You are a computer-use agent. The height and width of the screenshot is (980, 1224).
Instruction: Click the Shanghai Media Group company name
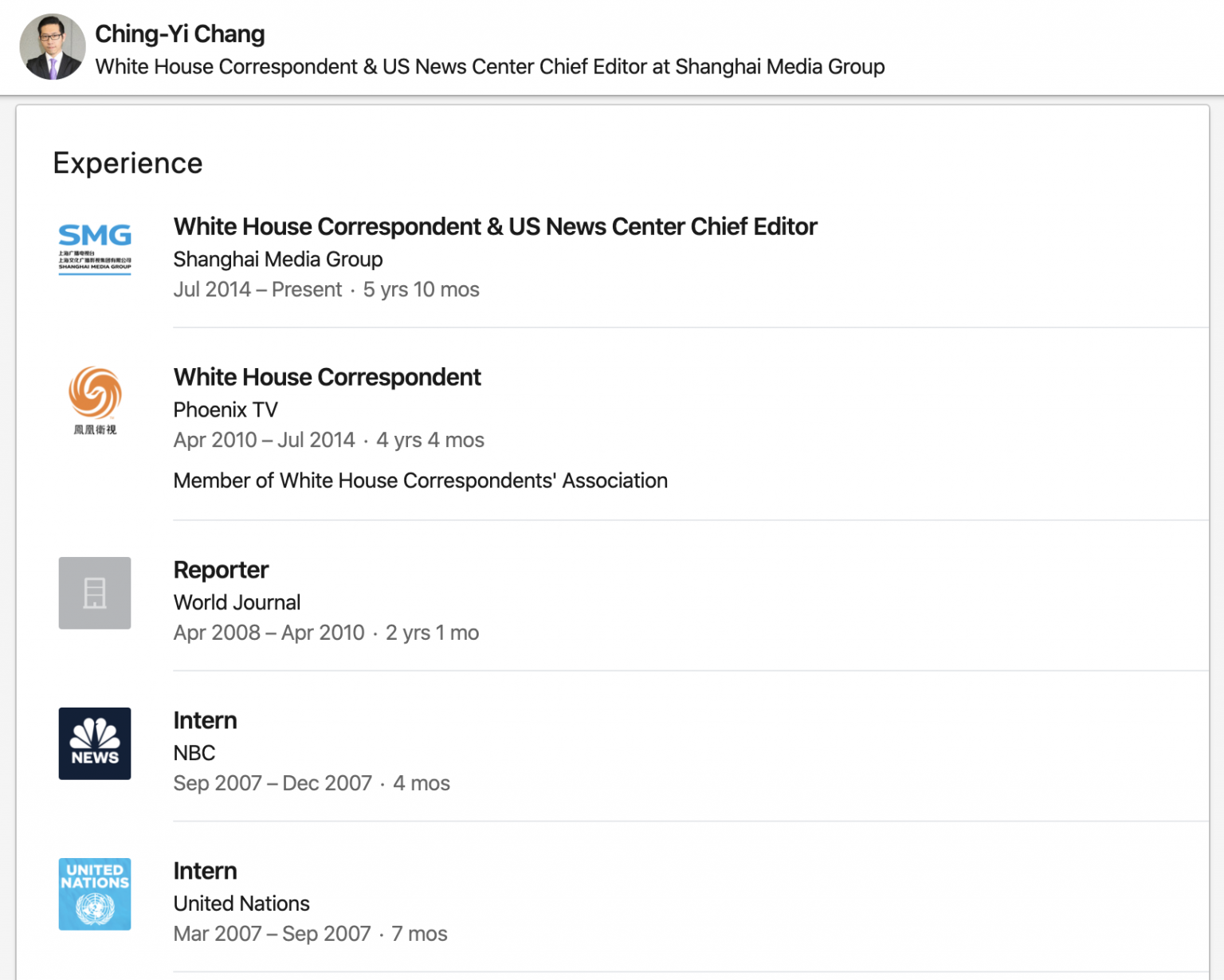278,260
